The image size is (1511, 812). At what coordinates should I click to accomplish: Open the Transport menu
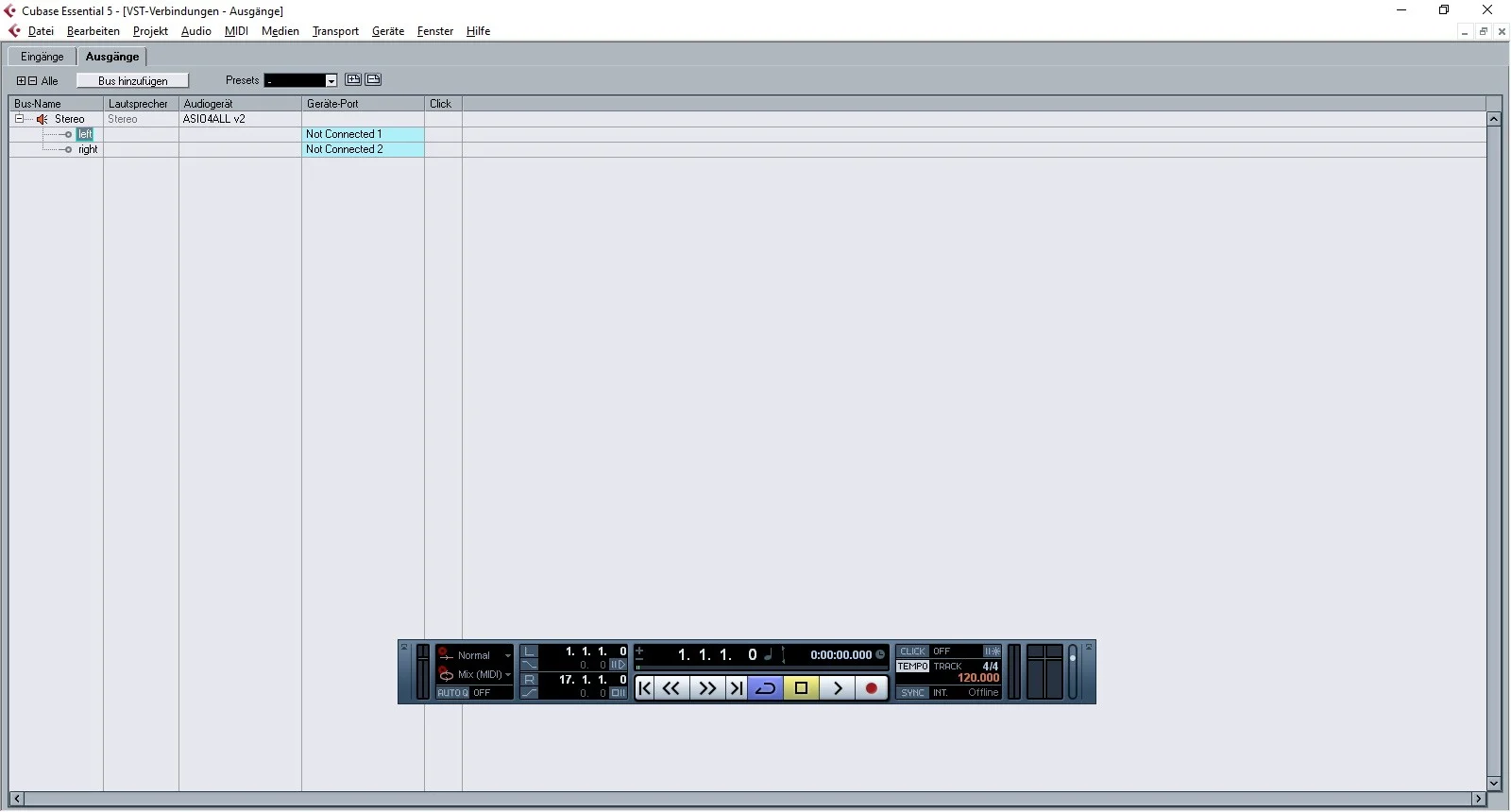(335, 31)
